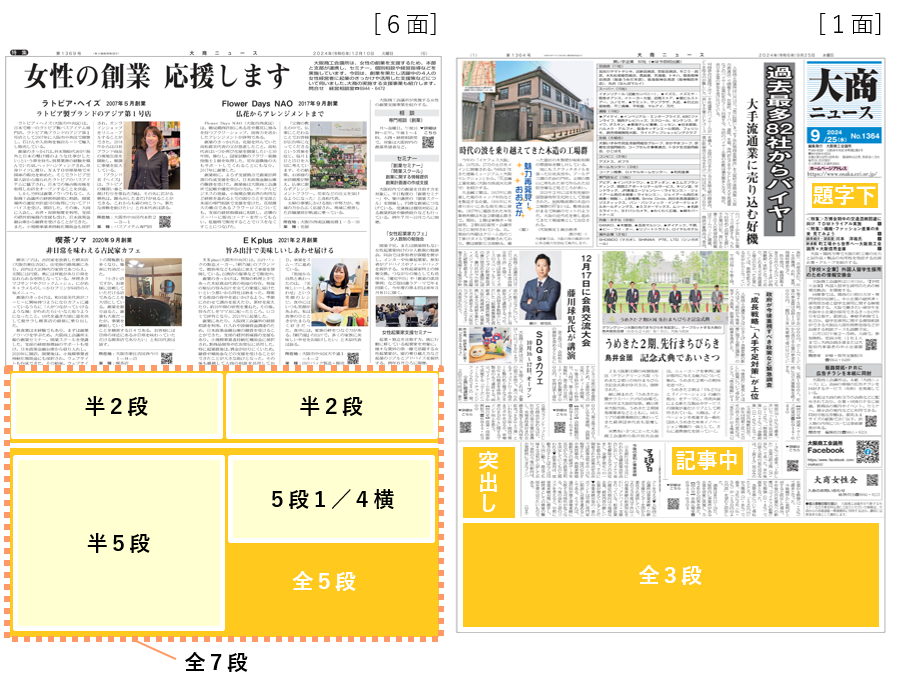Select the 突出し ad slot

488,483
